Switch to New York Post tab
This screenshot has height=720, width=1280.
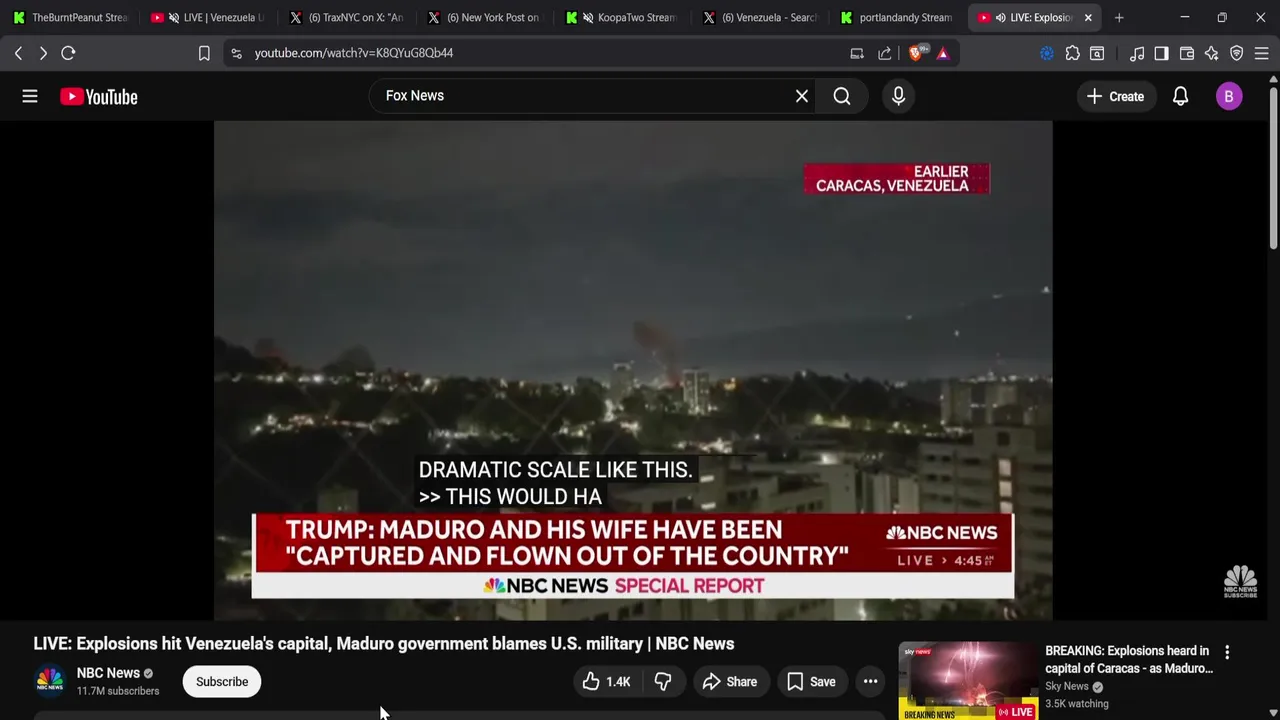483,18
